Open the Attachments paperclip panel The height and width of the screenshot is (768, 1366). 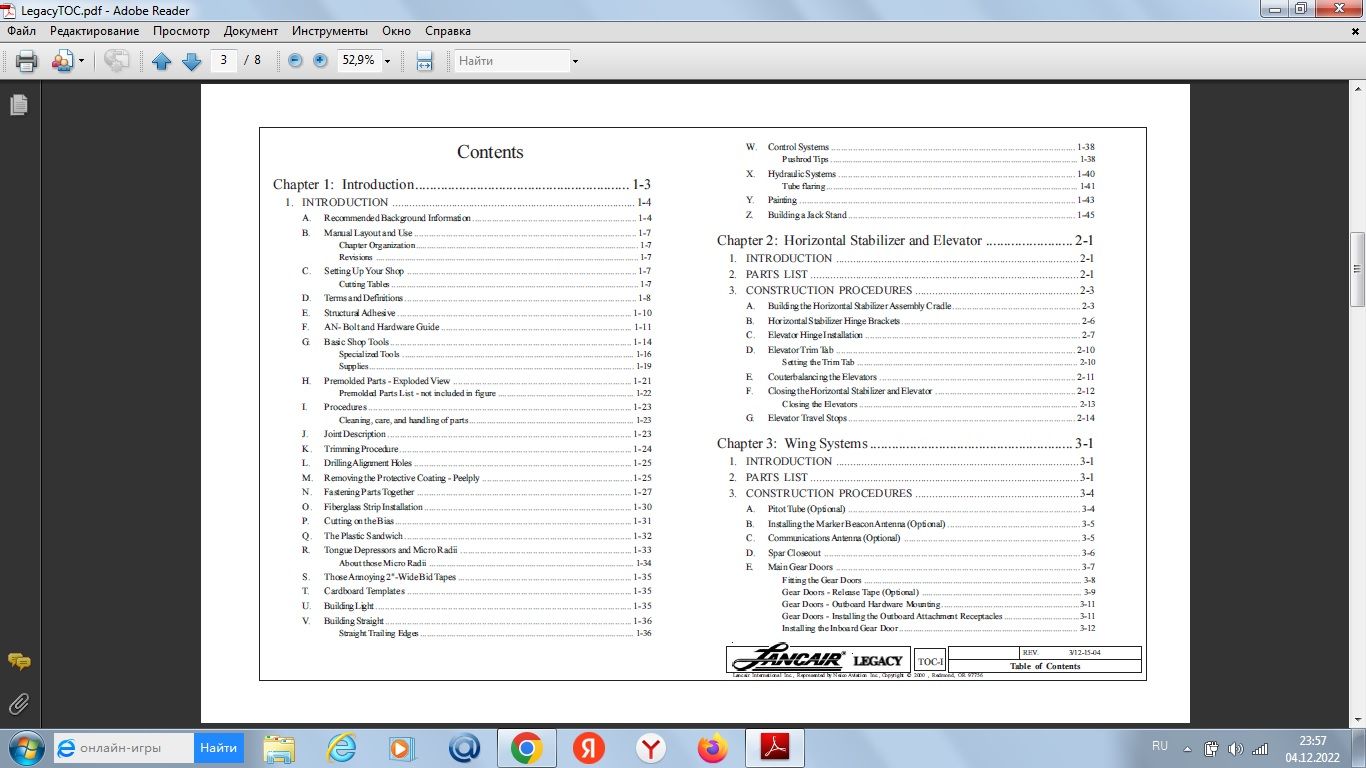point(18,703)
